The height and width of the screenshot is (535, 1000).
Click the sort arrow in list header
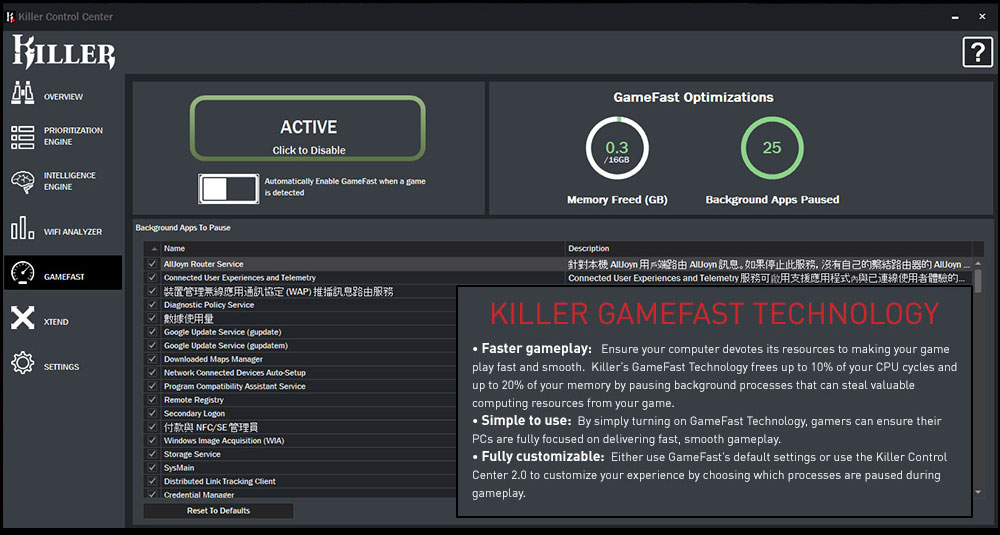[154, 249]
